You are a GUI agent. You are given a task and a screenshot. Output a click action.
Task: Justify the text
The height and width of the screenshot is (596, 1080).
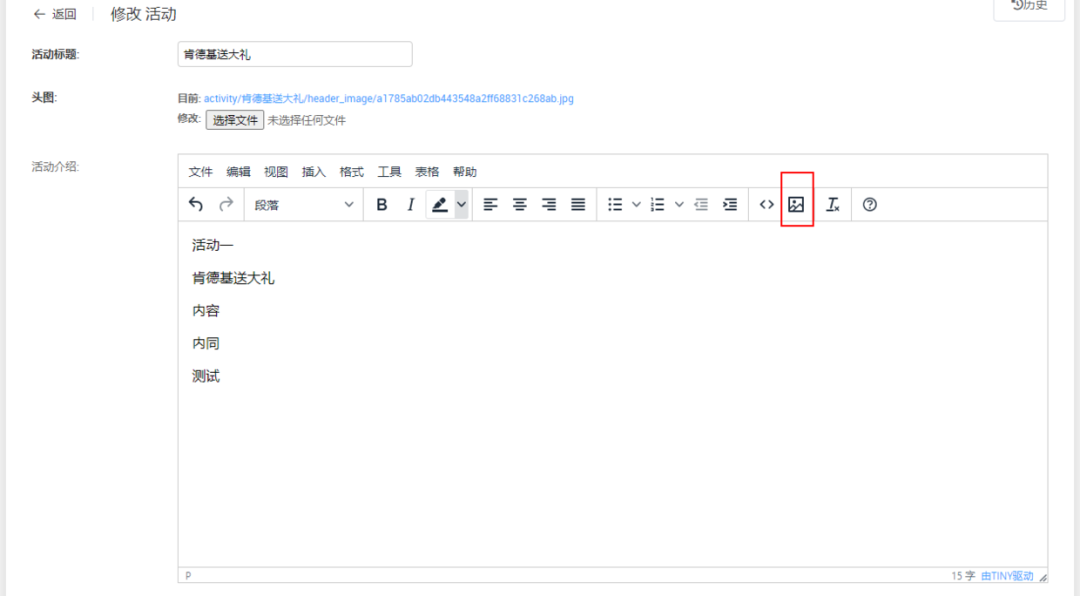tap(578, 205)
